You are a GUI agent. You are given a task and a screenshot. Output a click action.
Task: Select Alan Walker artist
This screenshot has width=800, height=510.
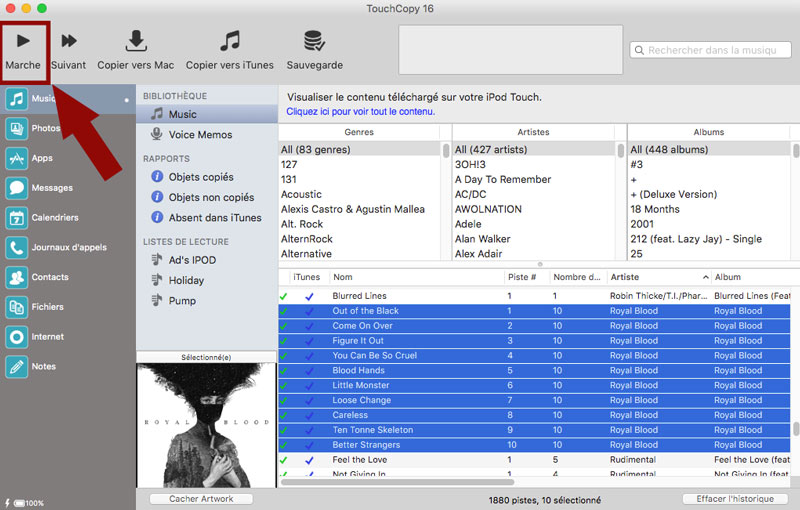coord(534,239)
